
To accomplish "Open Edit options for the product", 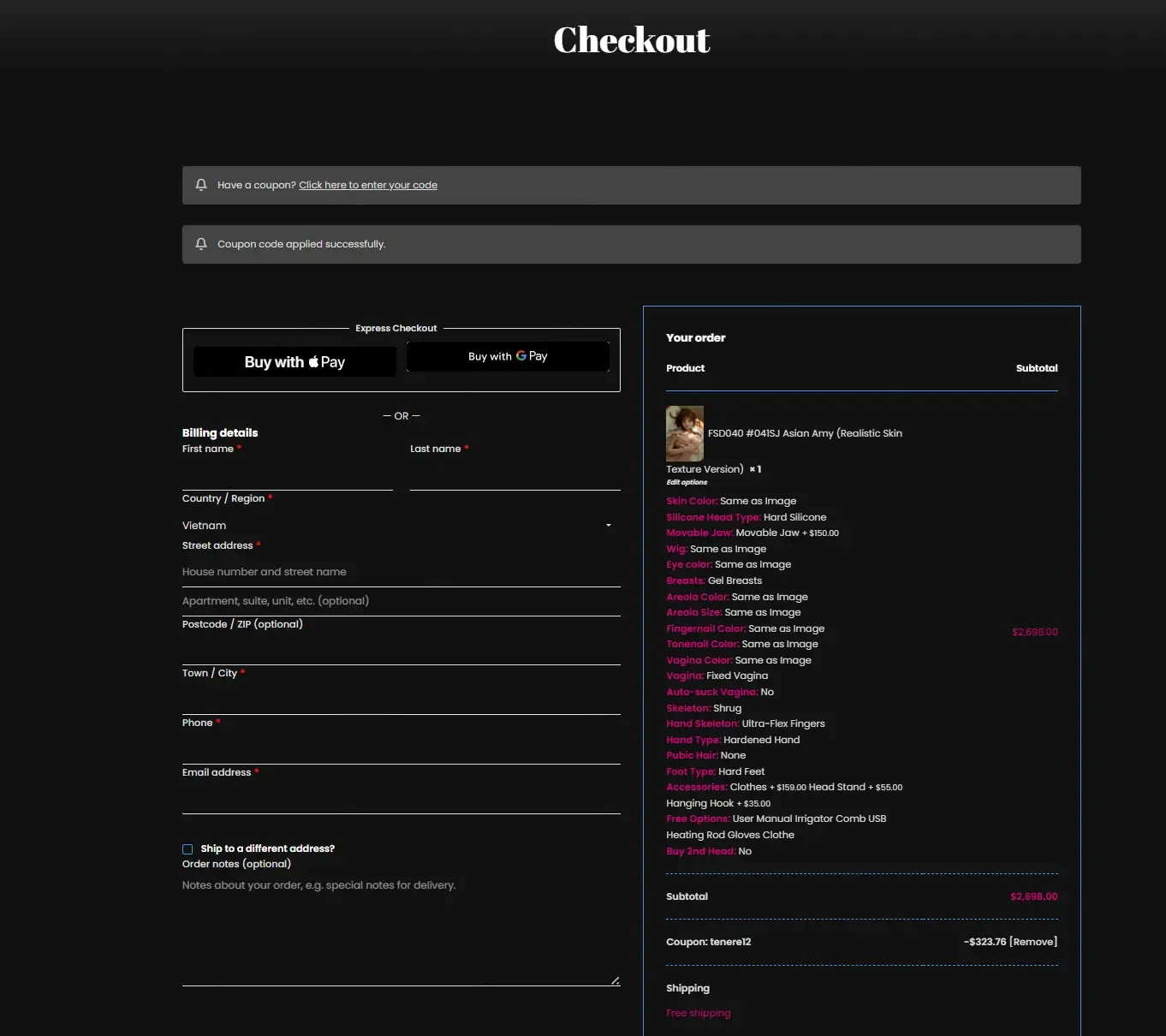I will 687,482.
